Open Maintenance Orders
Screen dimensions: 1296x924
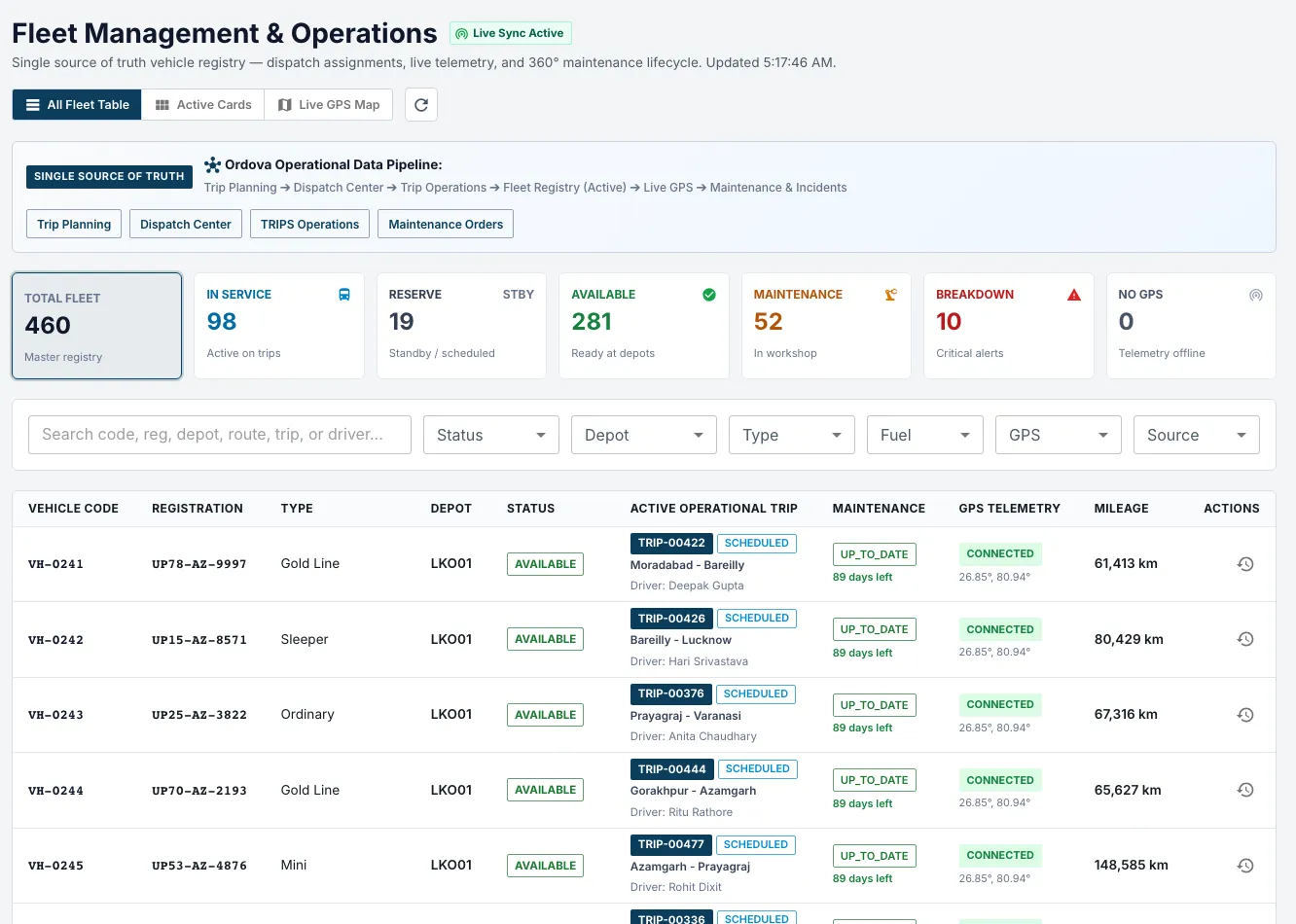point(446,224)
